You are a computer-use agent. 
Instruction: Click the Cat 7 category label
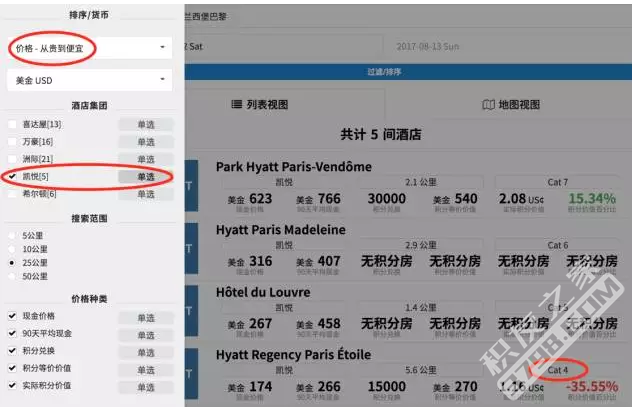pyautogui.click(x=558, y=182)
